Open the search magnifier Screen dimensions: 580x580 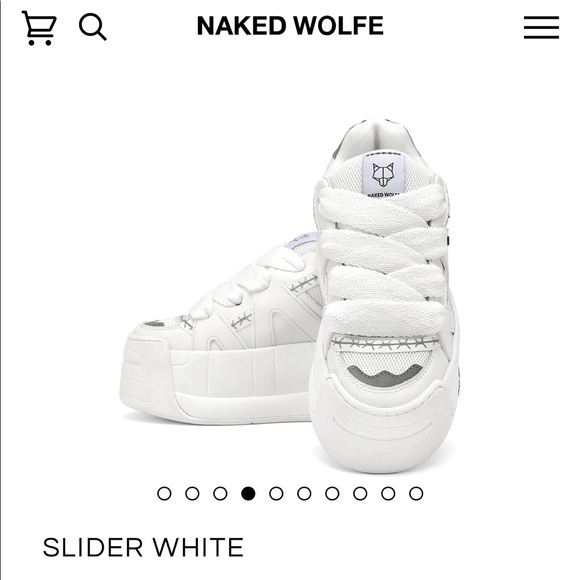[x=92, y=27]
